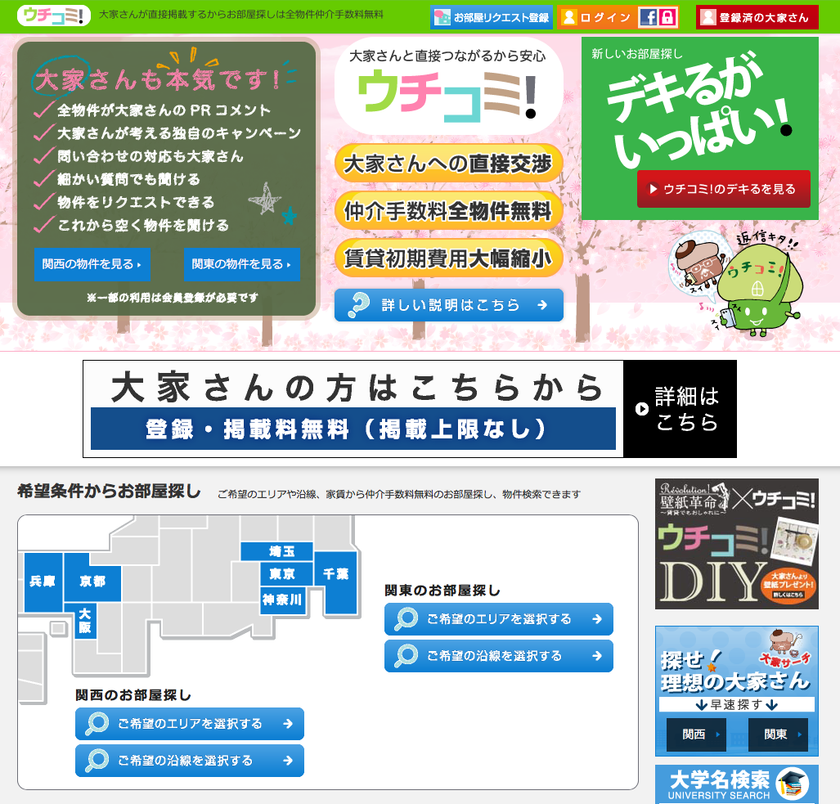
Task: Click 新しくはこちら on the DIY banner
Action: pos(788,594)
